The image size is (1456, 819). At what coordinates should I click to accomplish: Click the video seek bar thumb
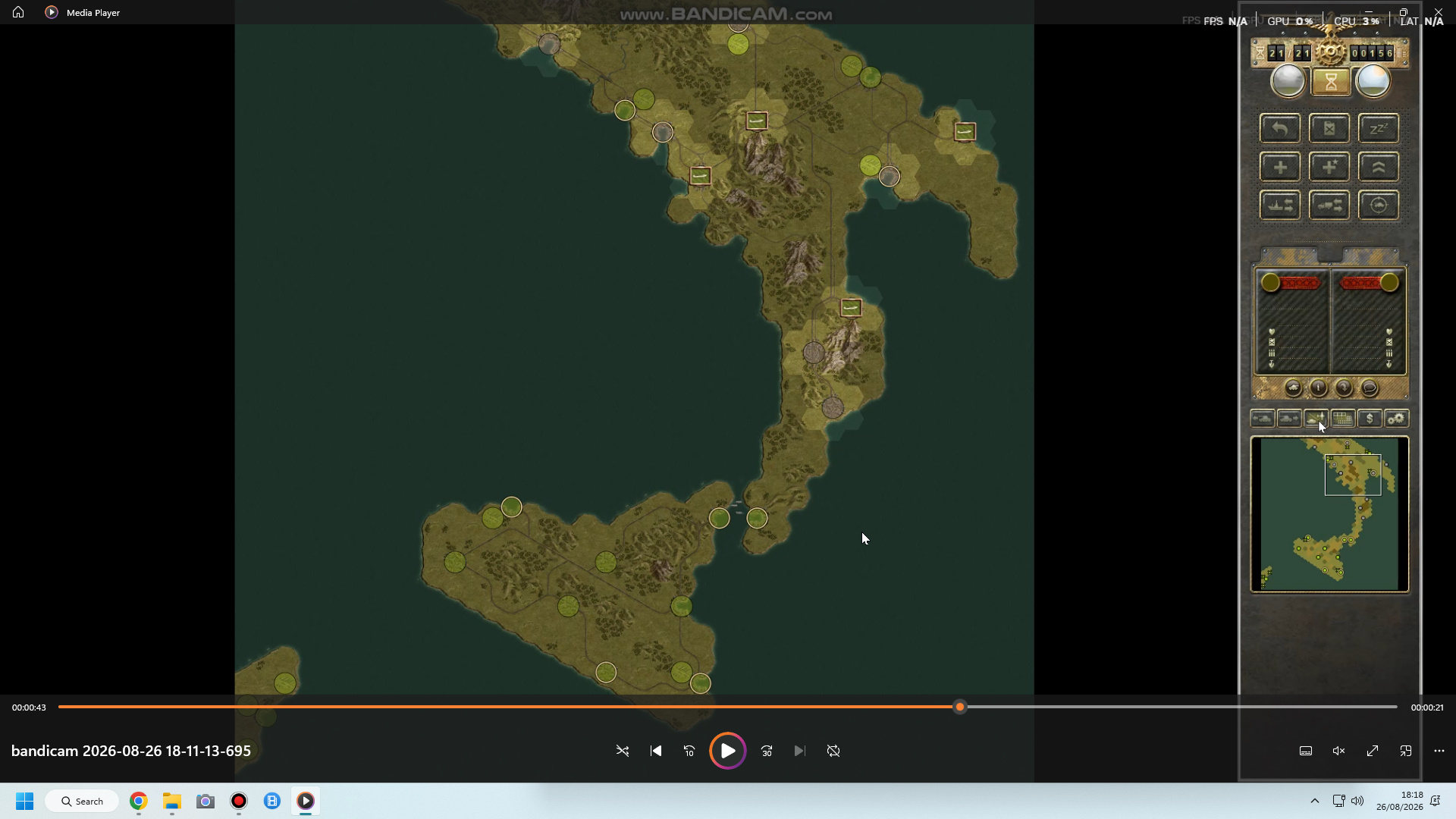[960, 707]
